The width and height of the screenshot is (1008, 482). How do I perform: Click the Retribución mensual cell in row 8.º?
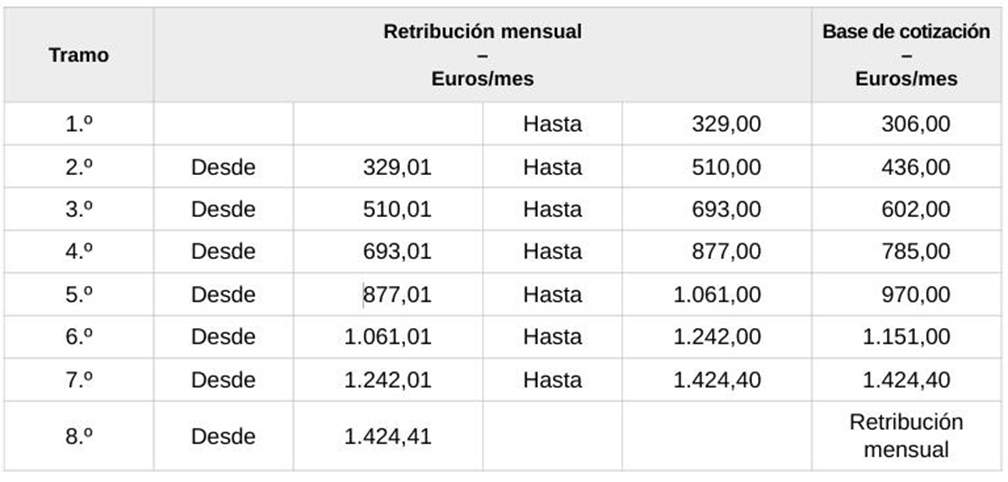tap(906, 436)
